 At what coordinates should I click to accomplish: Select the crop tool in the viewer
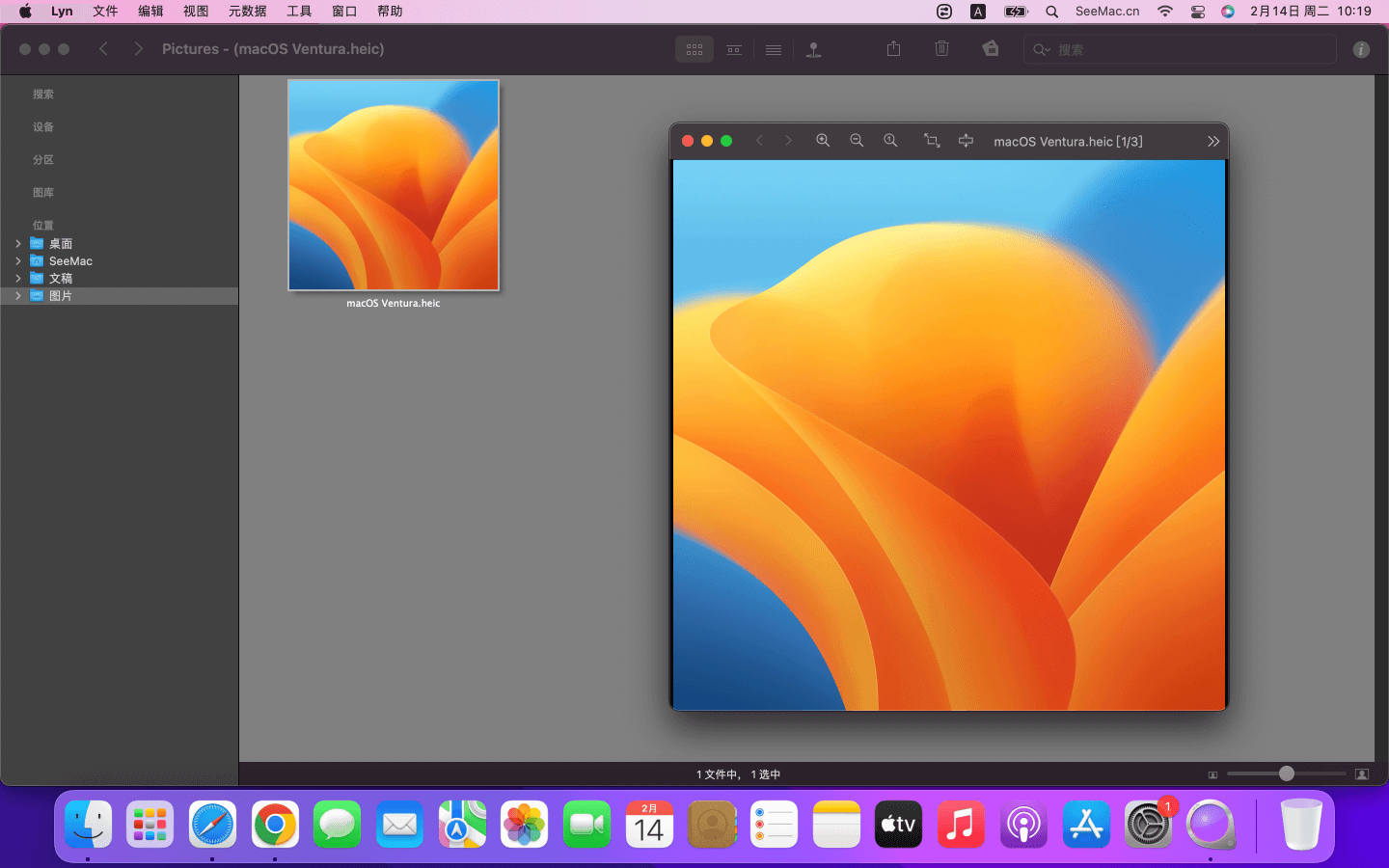pyautogui.click(x=932, y=141)
